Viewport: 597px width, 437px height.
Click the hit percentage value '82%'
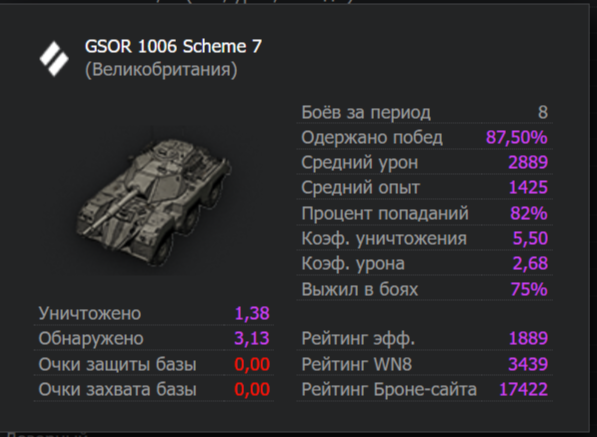coord(529,213)
